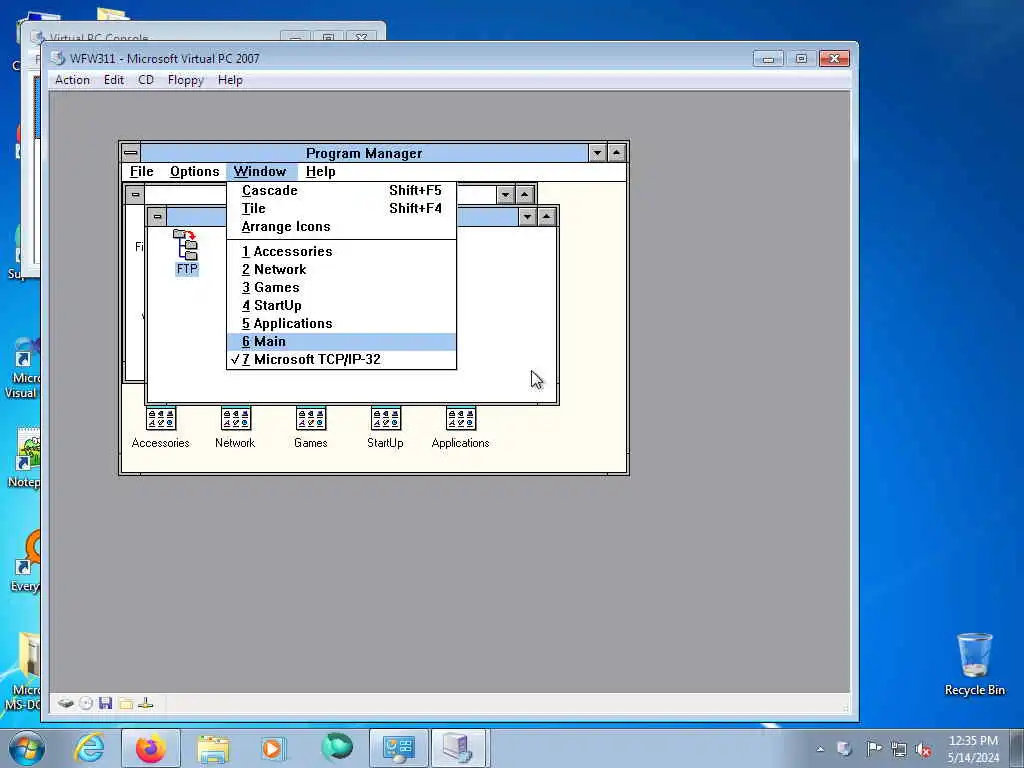Click the hard disk status icon in Virtual PC
The height and width of the screenshot is (768, 1024).
(65, 703)
